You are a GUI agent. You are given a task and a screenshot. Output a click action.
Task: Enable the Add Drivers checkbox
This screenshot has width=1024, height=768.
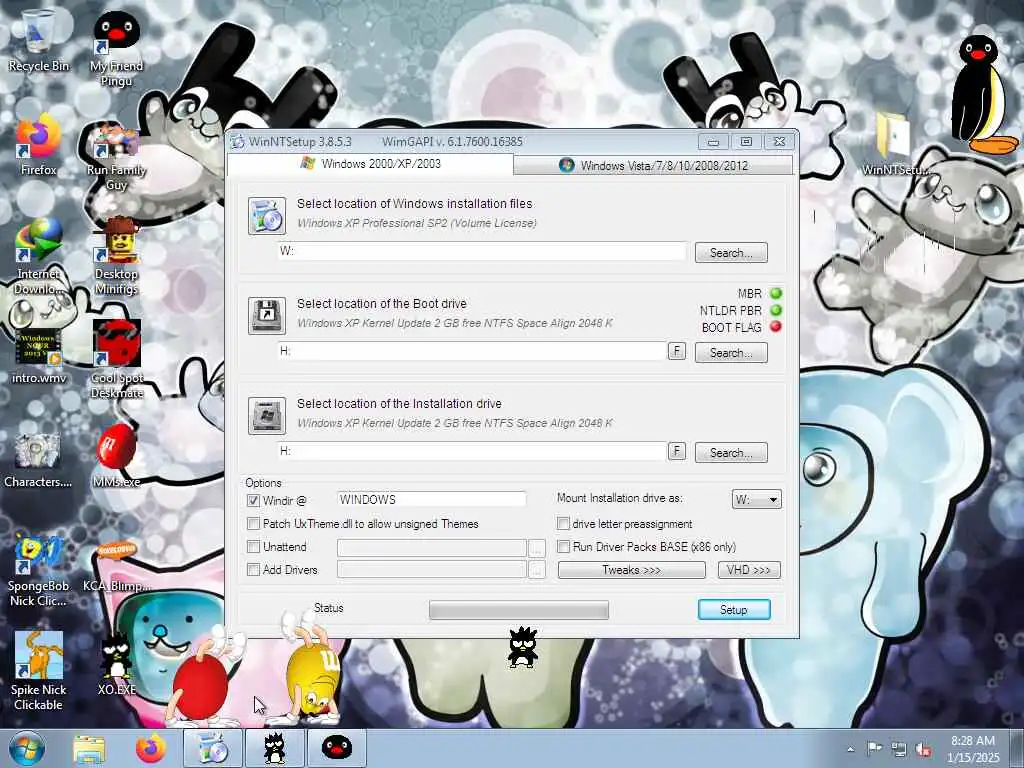tap(253, 569)
